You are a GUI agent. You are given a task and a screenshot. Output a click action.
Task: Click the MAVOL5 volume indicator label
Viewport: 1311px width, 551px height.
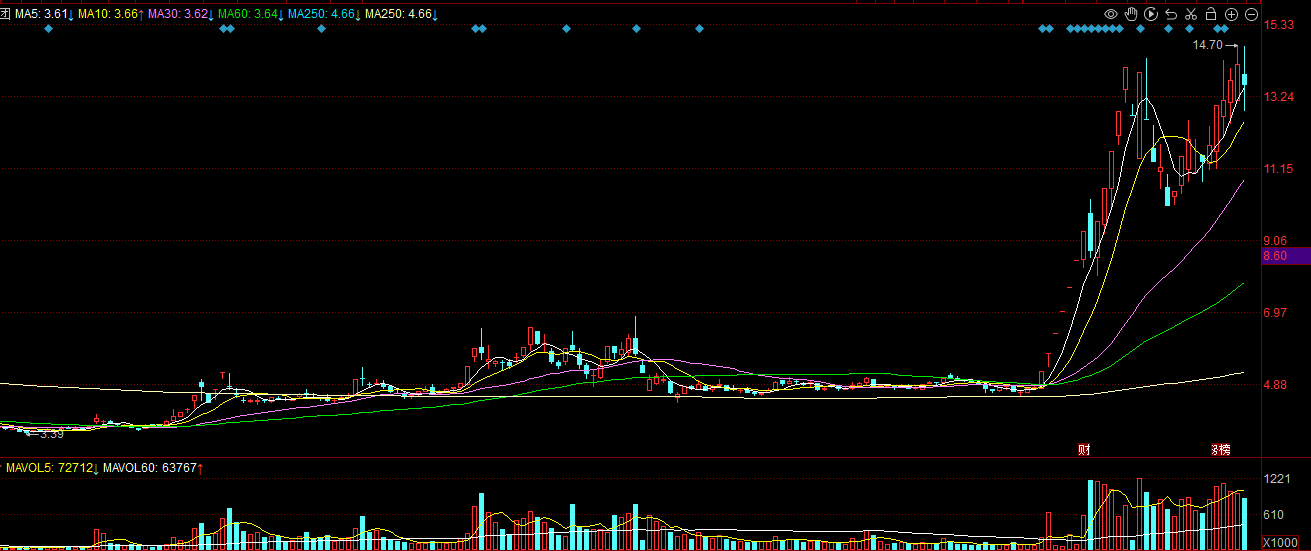click(50, 468)
